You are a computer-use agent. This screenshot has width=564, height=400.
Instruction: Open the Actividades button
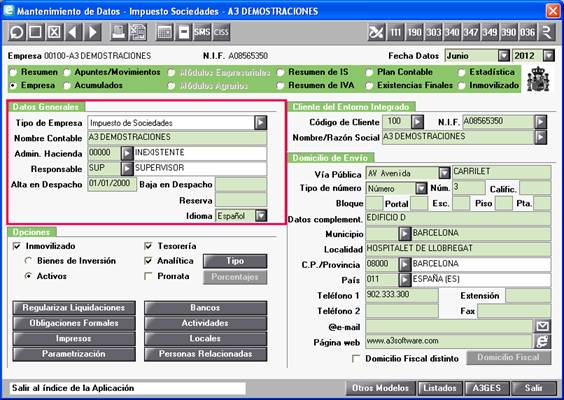pos(206,323)
